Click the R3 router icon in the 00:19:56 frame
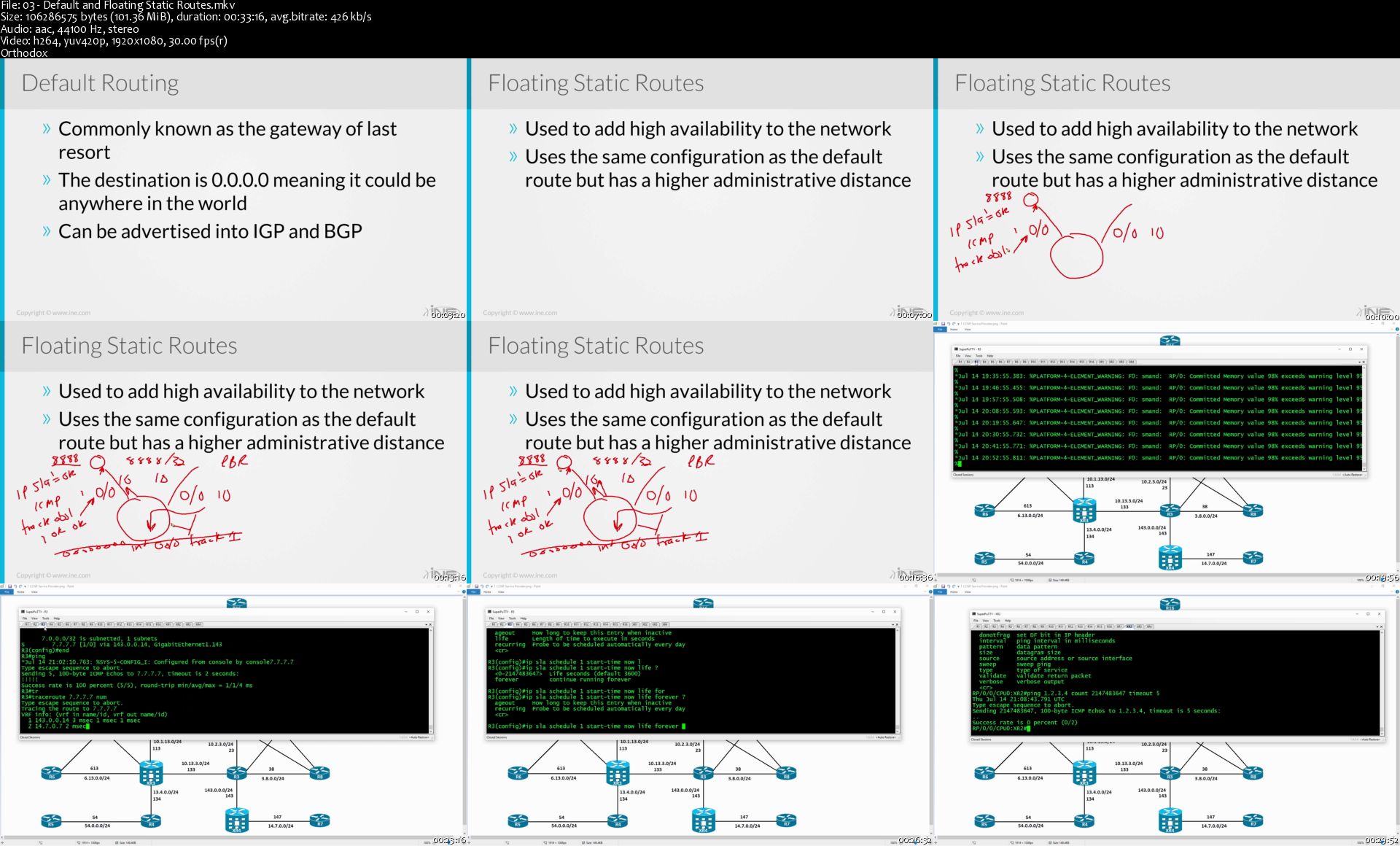1400x846 pixels. click(1170, 511)
